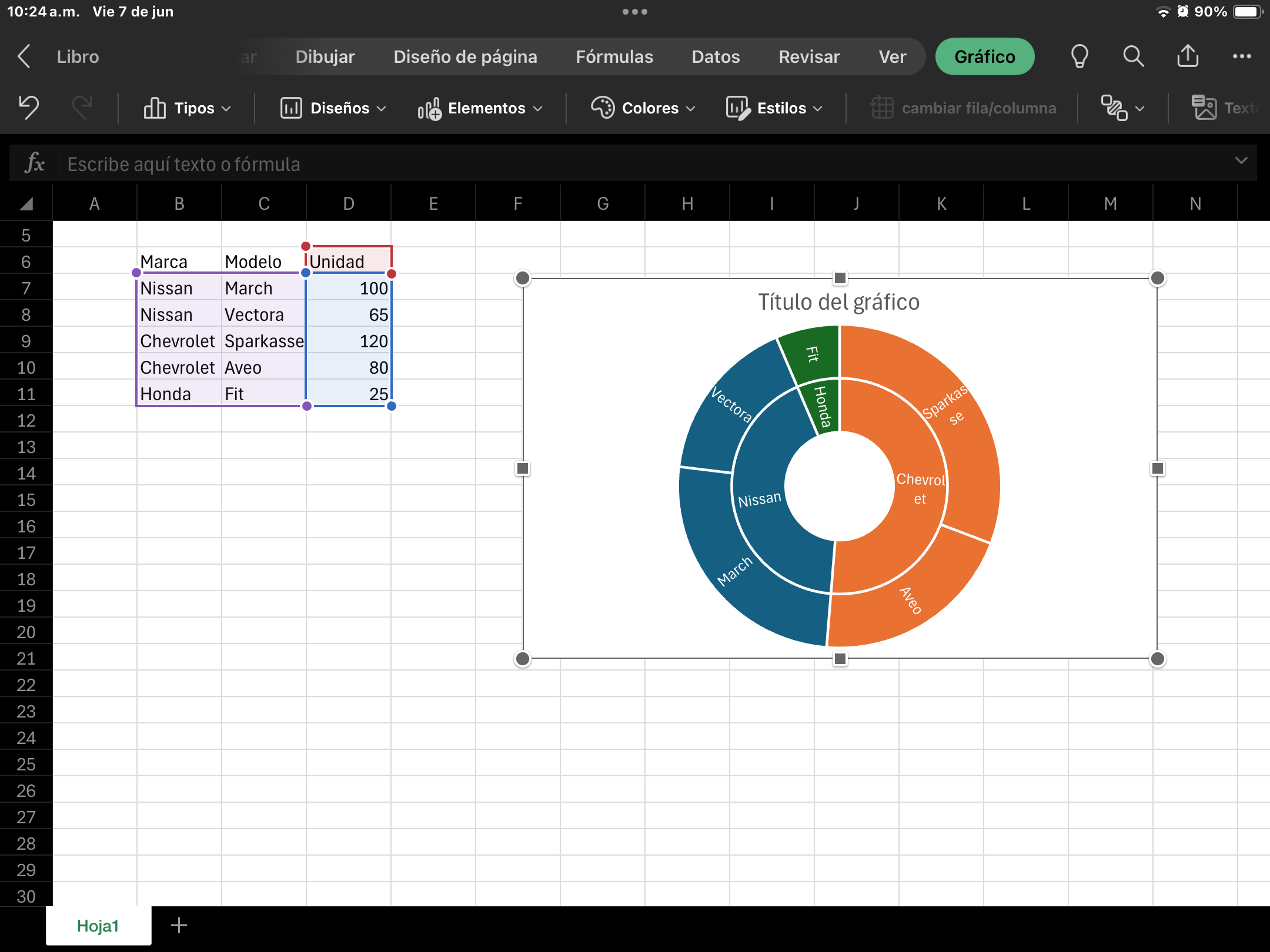The image size is (1270, 952).
Task: Switch to the Fórmulas tab
Action: click(614, 56)
